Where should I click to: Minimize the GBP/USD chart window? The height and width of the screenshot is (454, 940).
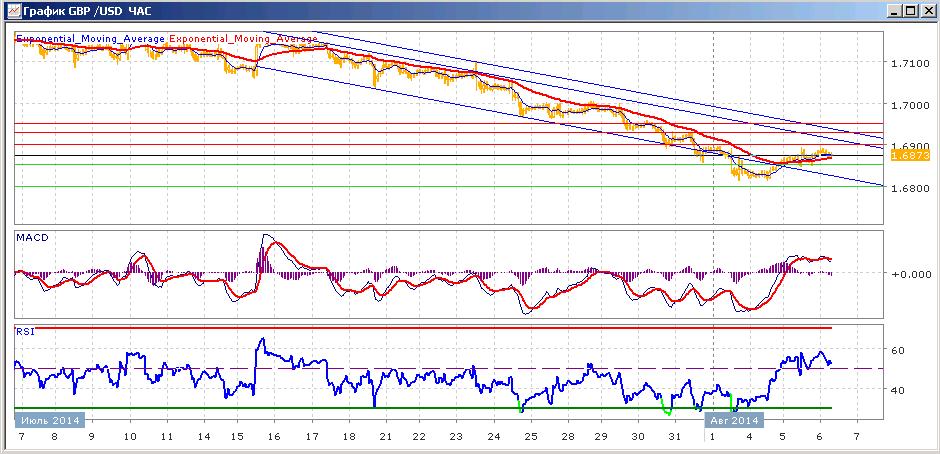click(896, 11)
